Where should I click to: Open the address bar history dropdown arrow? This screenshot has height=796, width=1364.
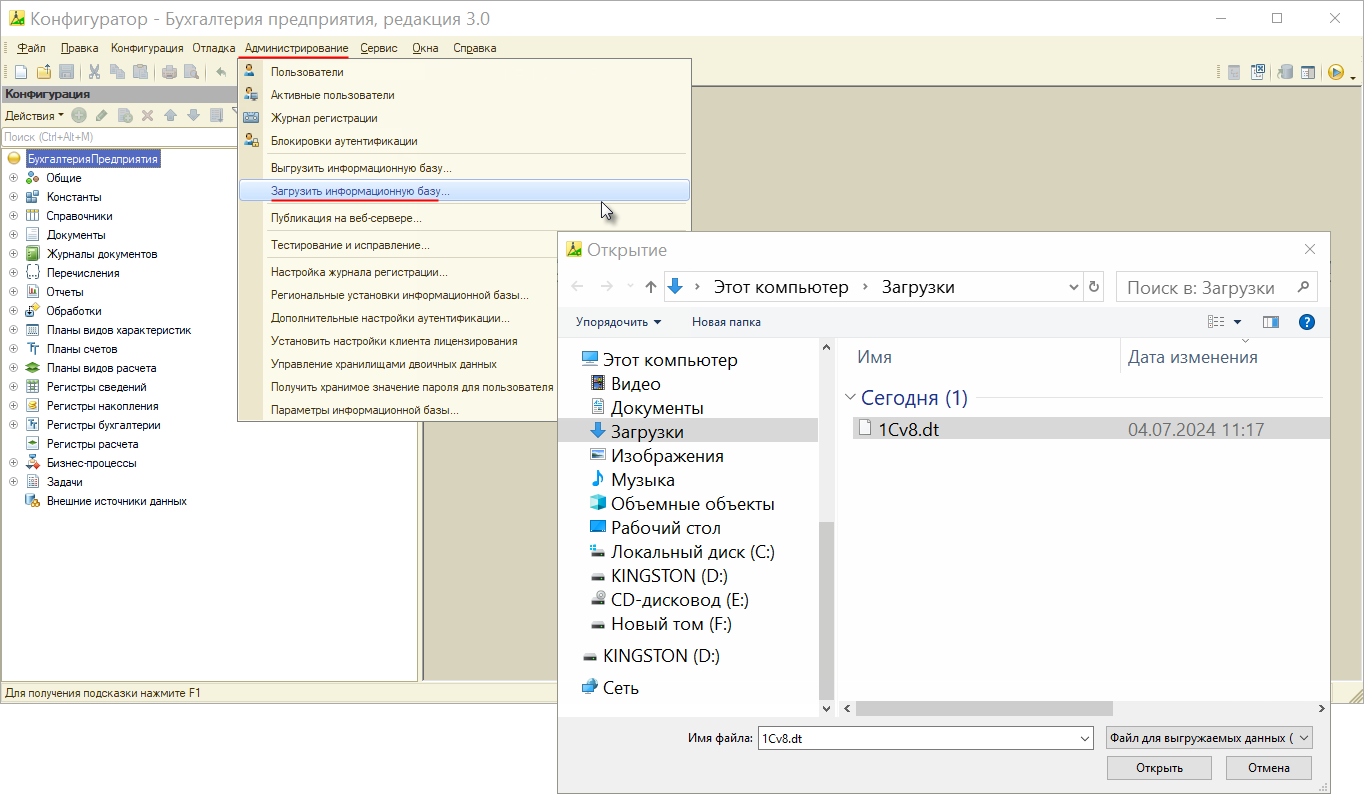(x=1074, y=287)
